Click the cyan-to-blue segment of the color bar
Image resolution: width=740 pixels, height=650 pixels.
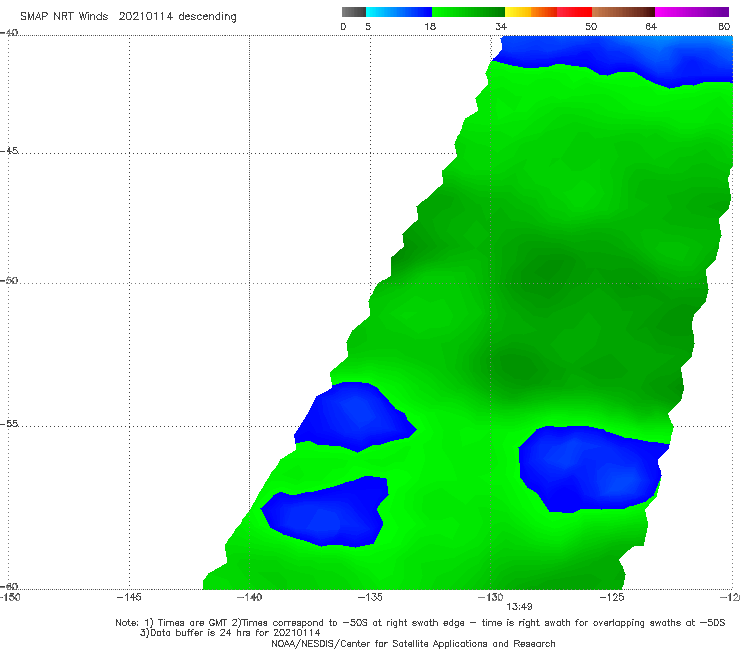(x=399, y=12)
